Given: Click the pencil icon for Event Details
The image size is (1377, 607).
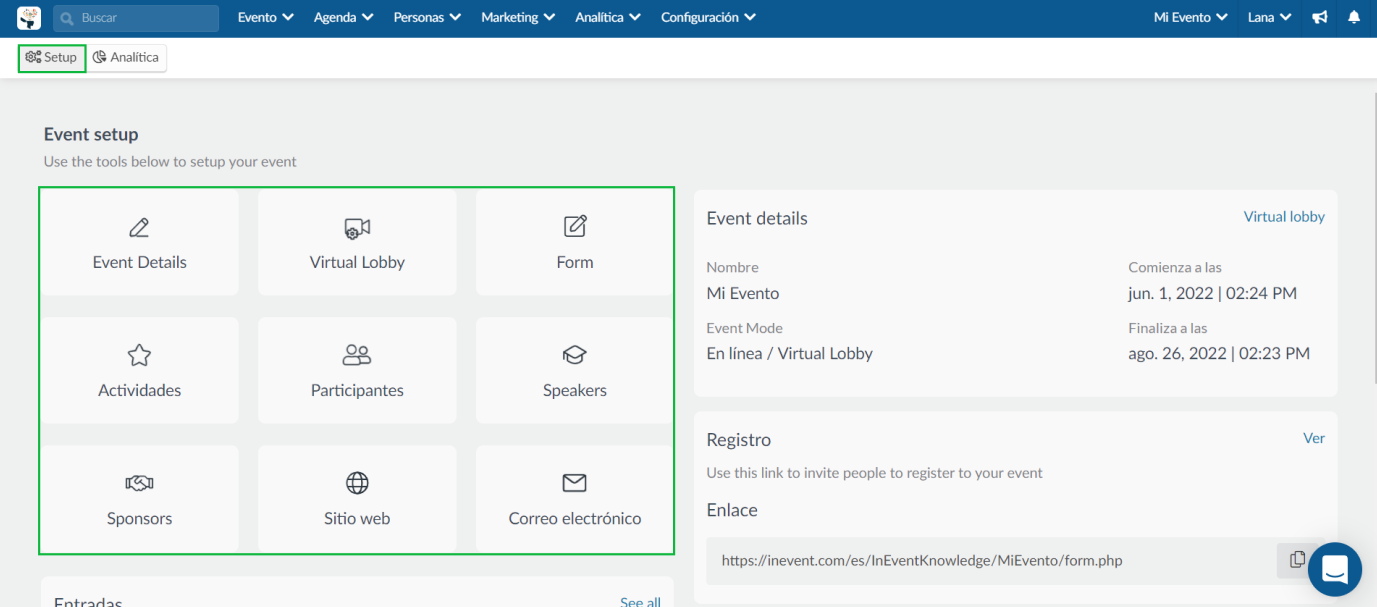Looking at the screenshot, I should click(139, 228).
